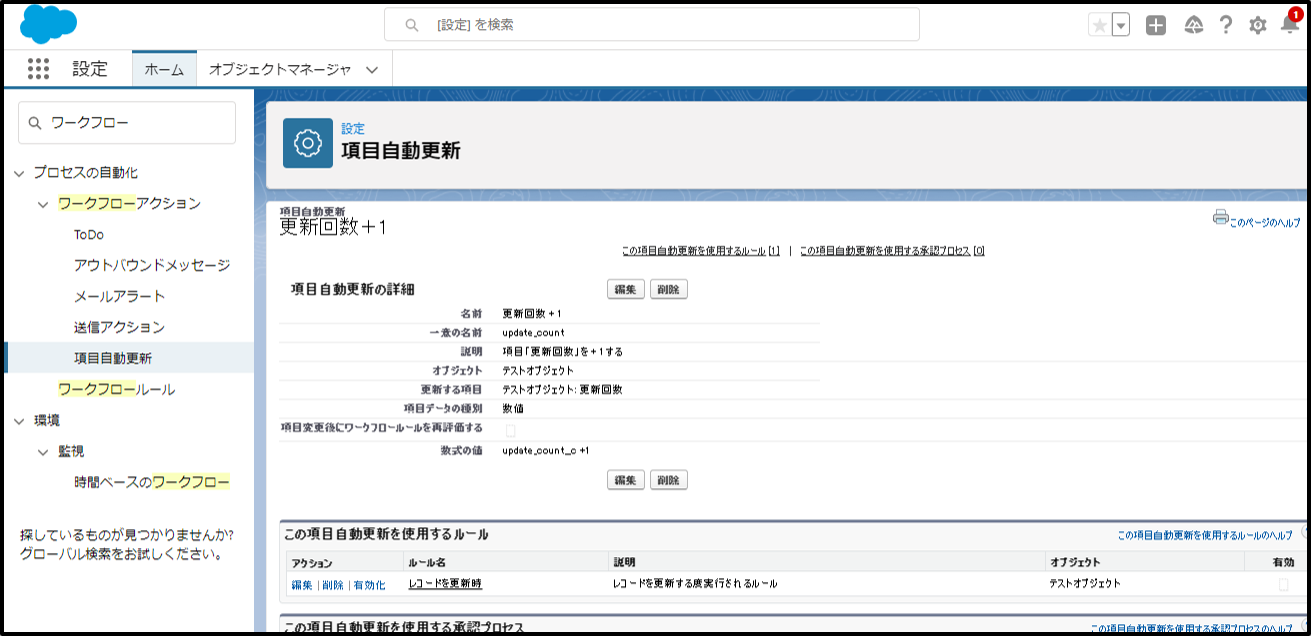Screen dimensions: 1311x636
Task: Open the global actions plus icon
Action: pos(1156,26)
